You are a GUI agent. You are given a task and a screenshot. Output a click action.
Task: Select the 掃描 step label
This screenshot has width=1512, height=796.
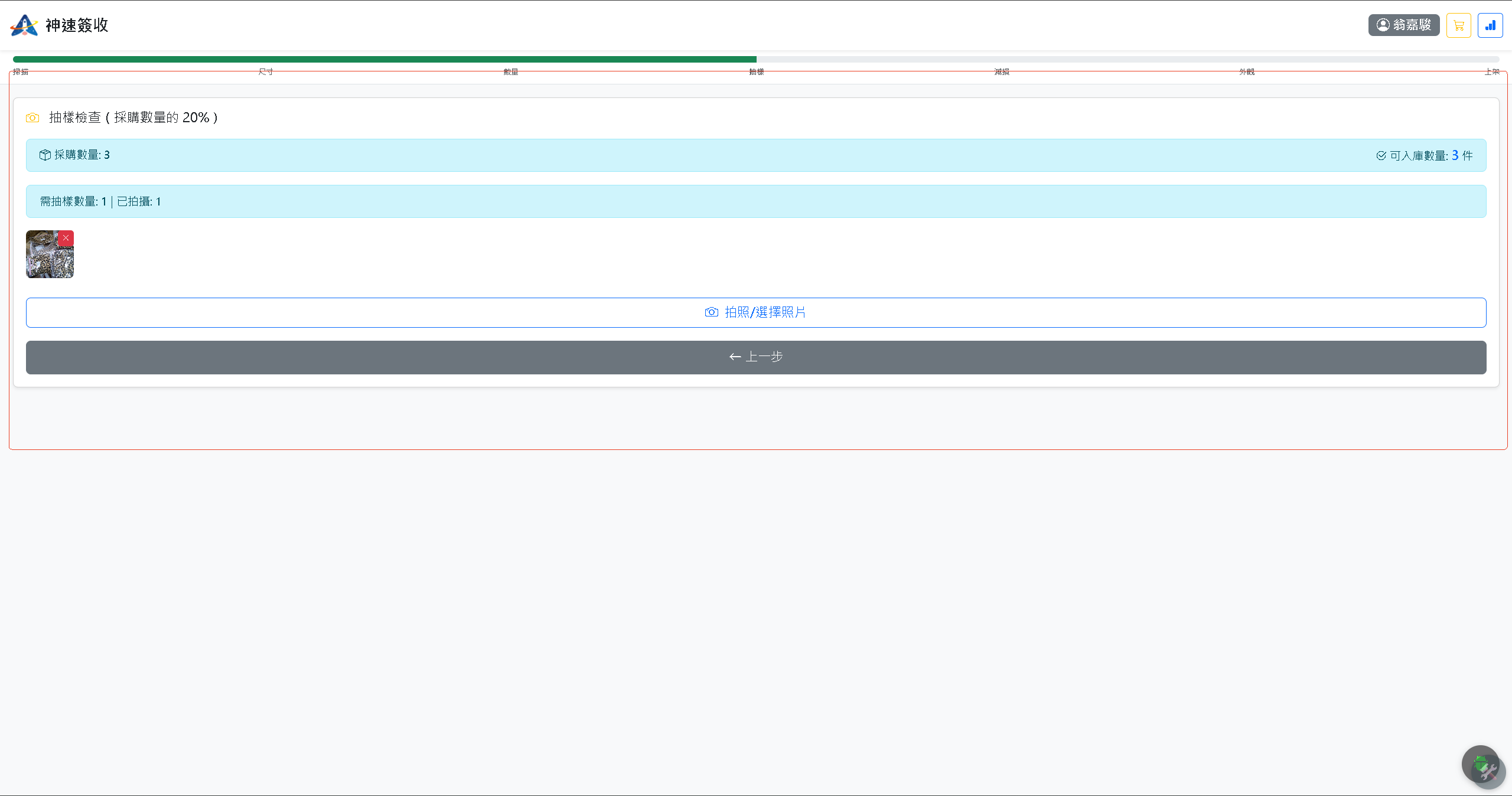(x=21, y=72)
